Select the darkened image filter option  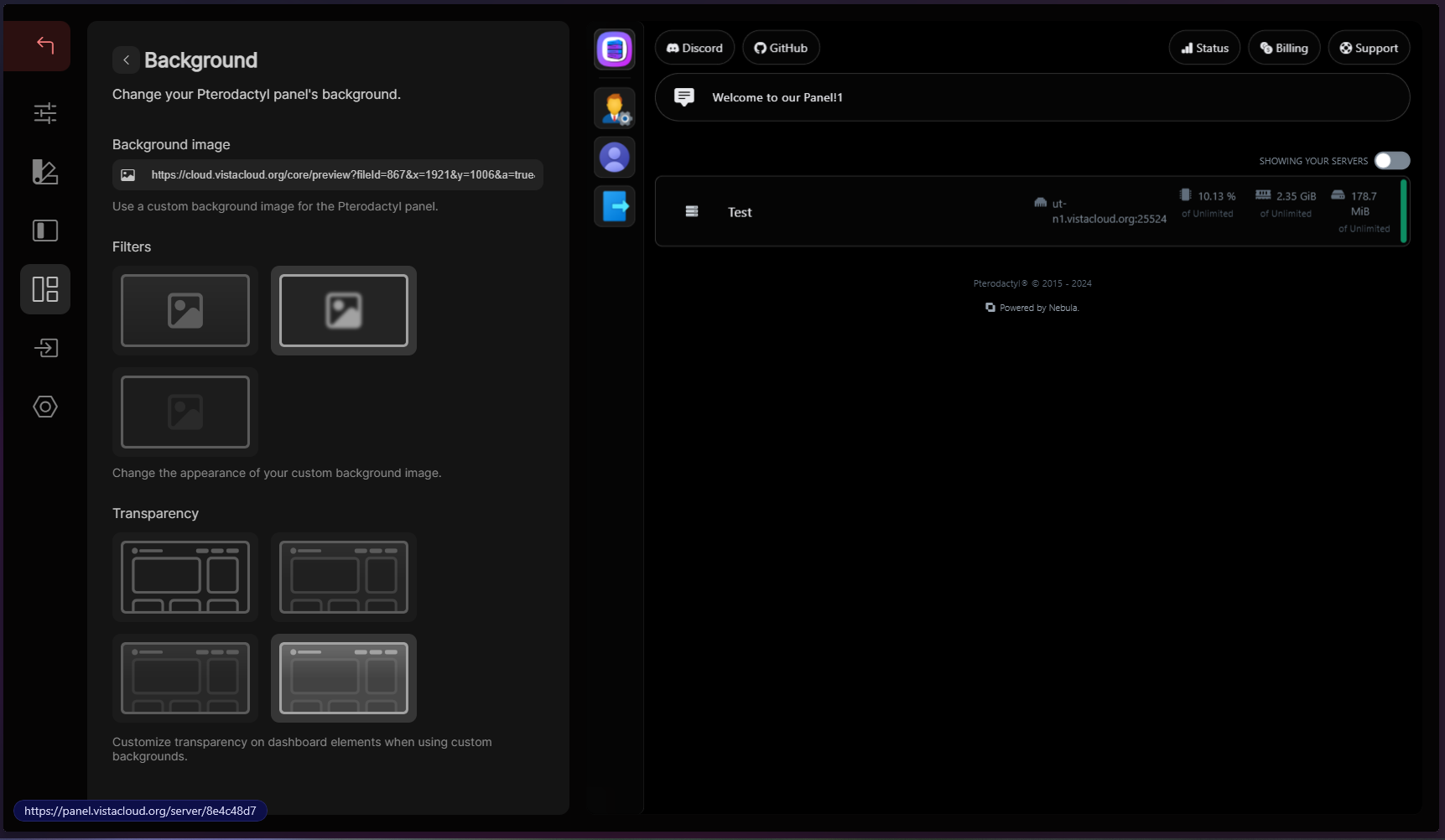185,412
